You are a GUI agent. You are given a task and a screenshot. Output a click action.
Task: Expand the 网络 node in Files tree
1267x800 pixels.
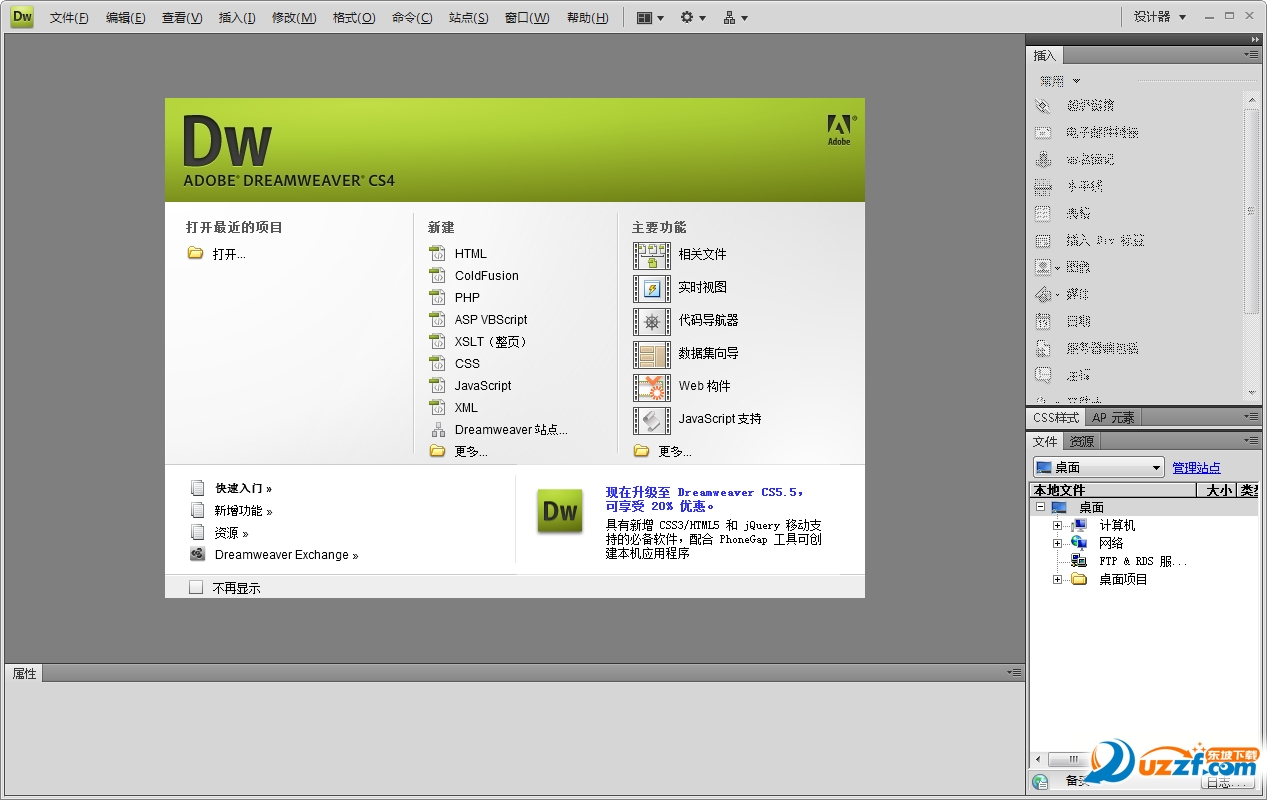click(1057, 544)
